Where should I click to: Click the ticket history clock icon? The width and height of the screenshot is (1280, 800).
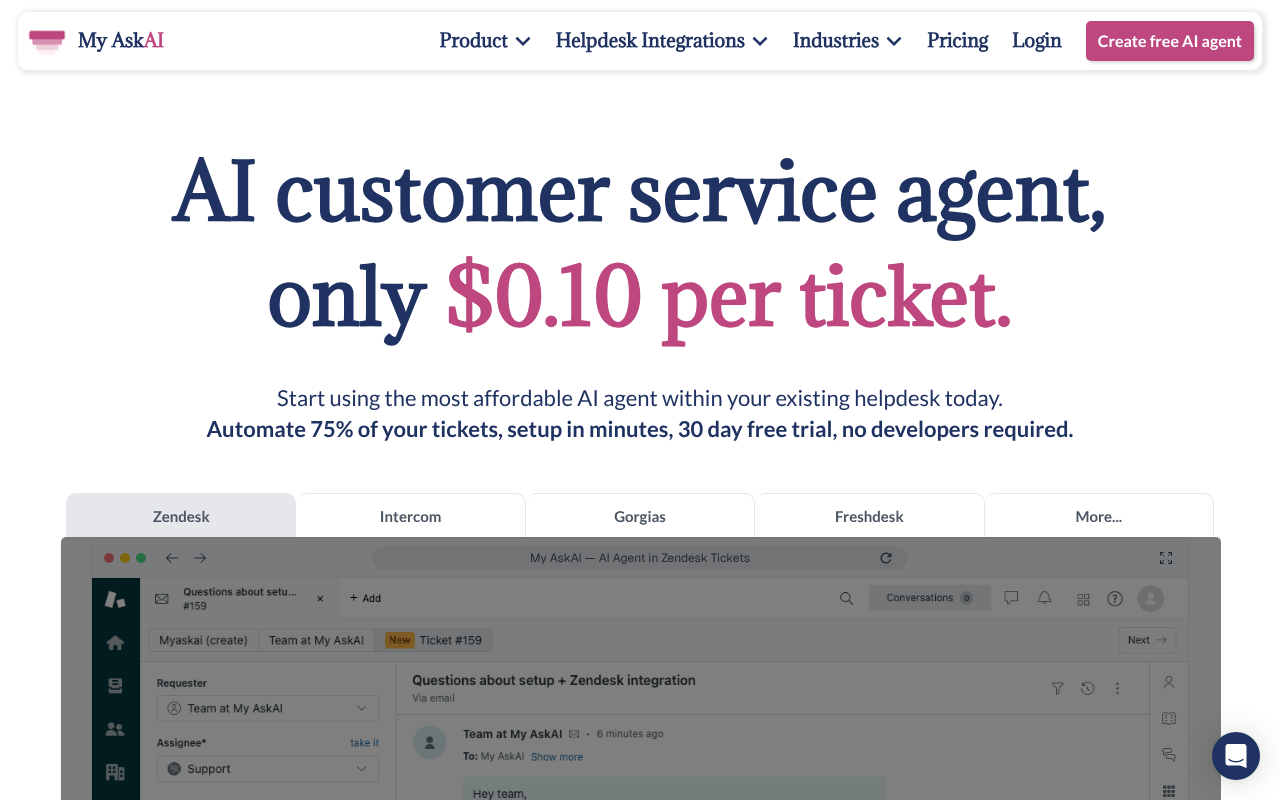tap(1087, 688)
